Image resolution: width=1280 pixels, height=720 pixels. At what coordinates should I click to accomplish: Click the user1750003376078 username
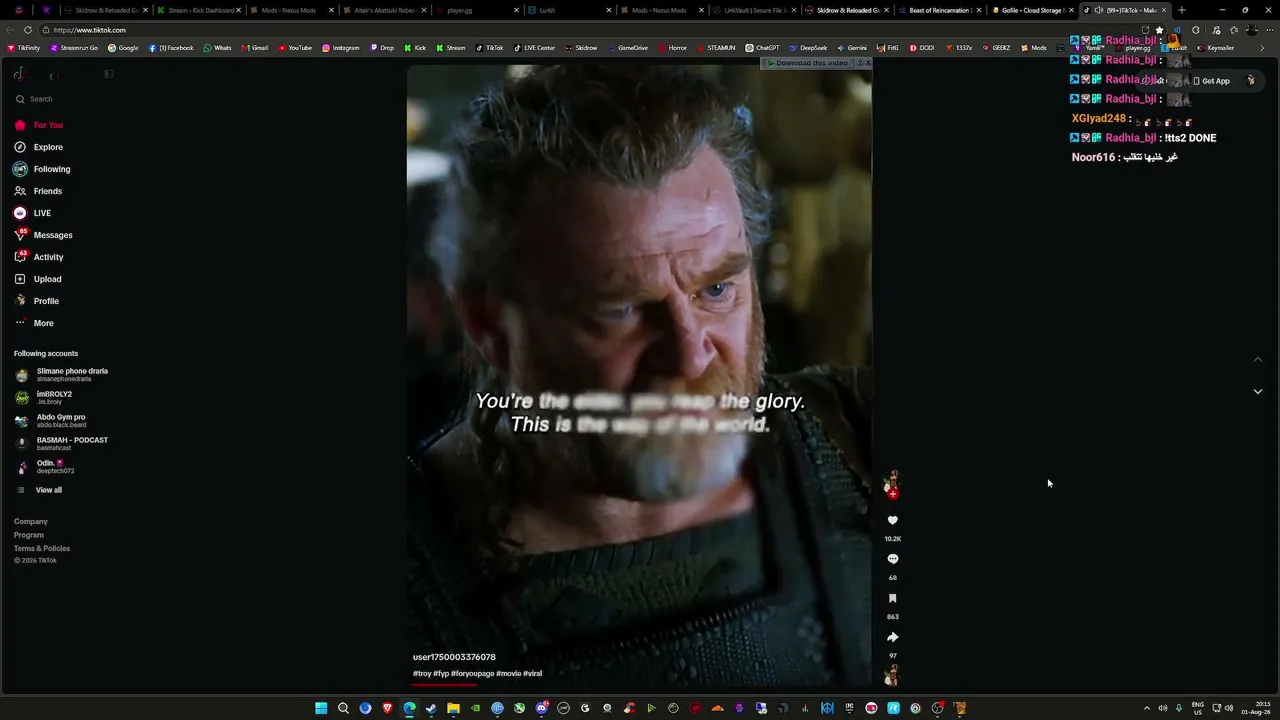(x=454, y=657)
